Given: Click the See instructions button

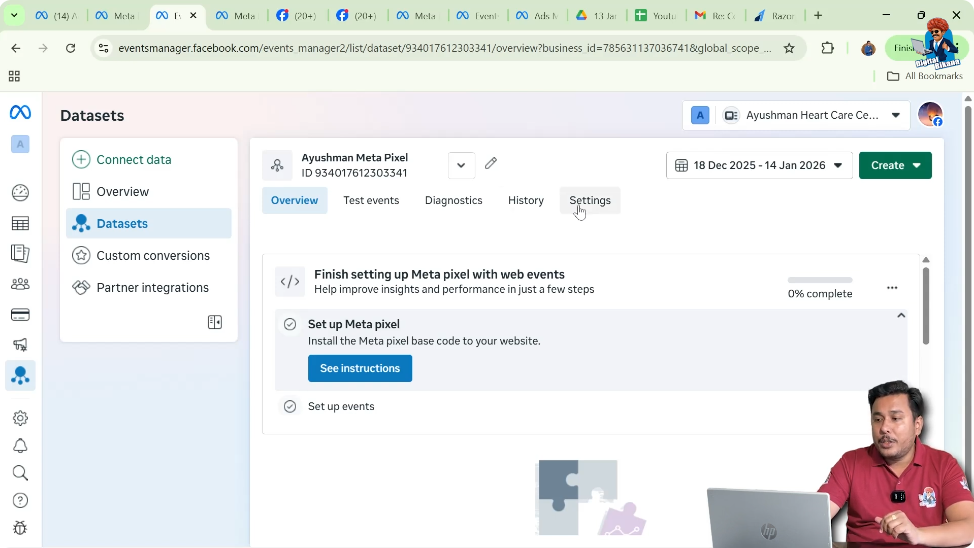Looking at the screenshot, I should [x=360, y=368].
